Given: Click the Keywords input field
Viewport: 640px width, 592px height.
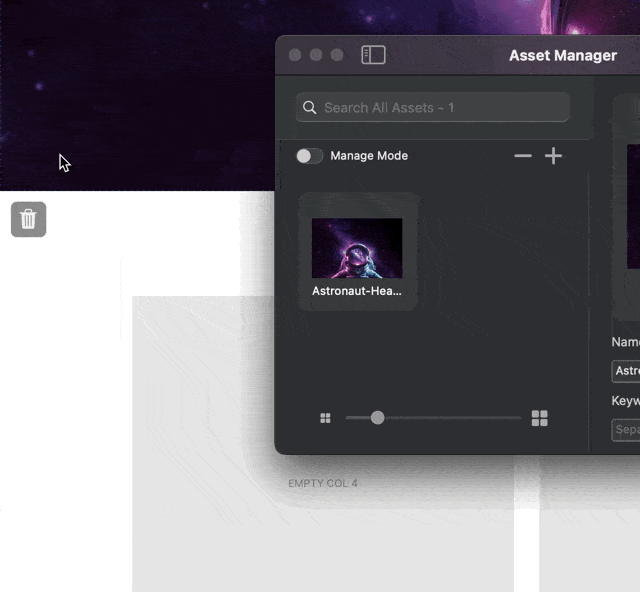Looking at the screenshot, I should [x=627, y=430].
